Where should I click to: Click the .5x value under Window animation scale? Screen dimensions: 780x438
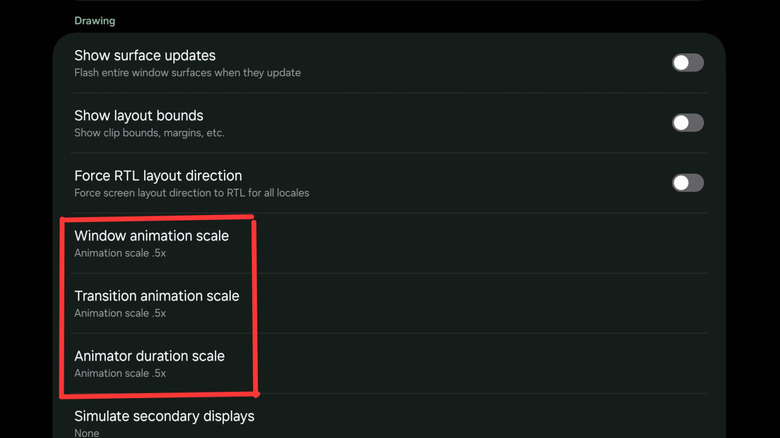coord(157,253)
